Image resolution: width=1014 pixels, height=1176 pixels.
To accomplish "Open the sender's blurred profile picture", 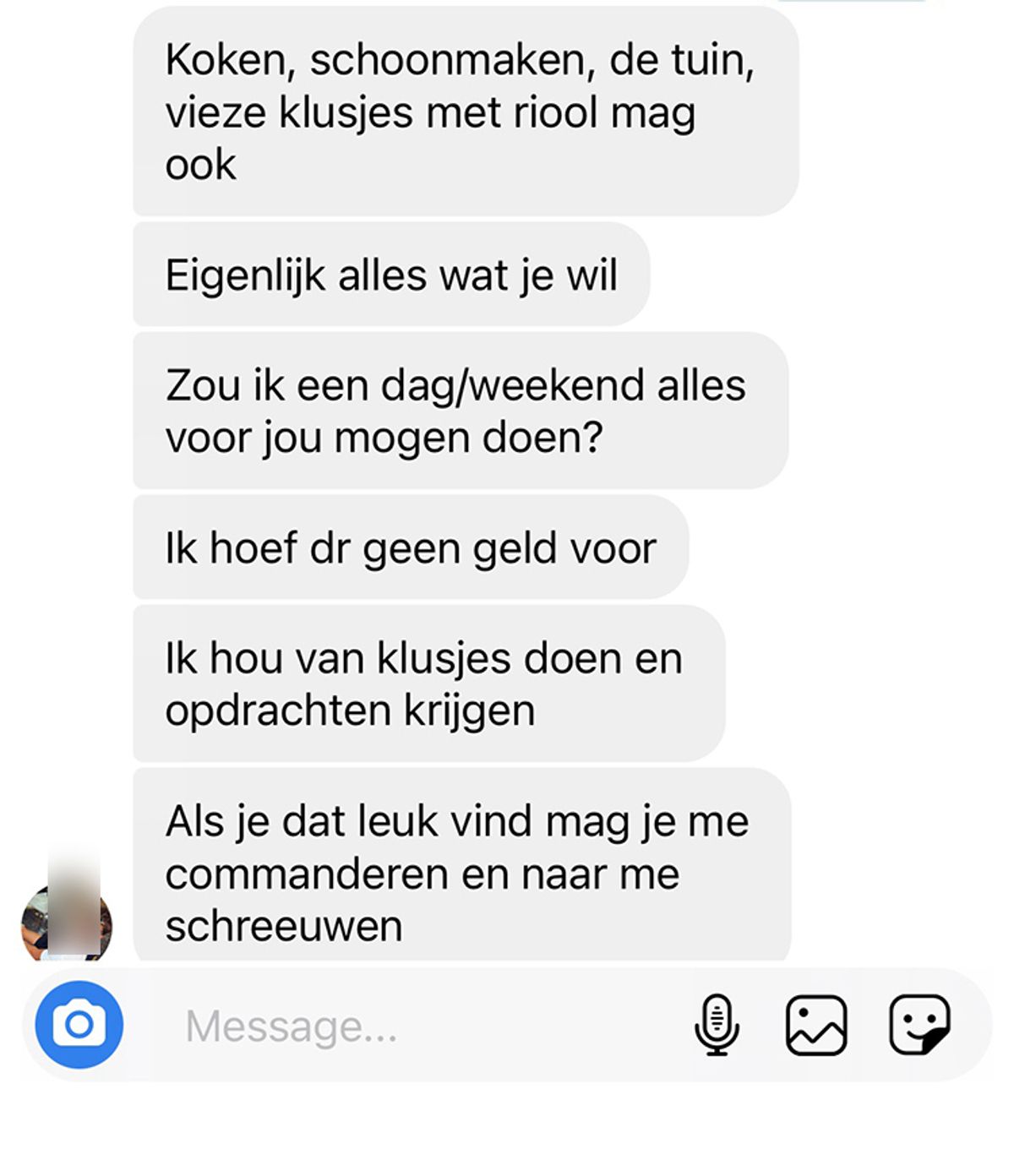I will coord(67,922).
